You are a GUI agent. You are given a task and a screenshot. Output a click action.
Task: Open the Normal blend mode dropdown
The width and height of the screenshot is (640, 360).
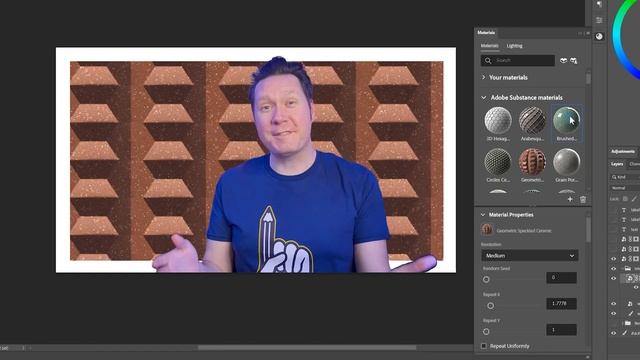[x=625, y=188]
